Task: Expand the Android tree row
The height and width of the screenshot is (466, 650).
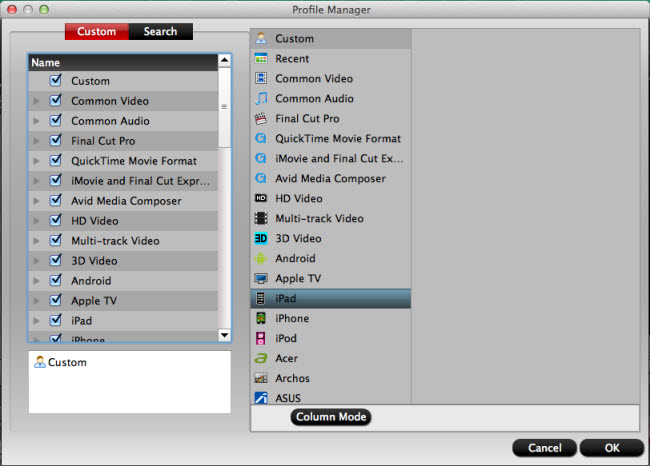Action: 36,281
